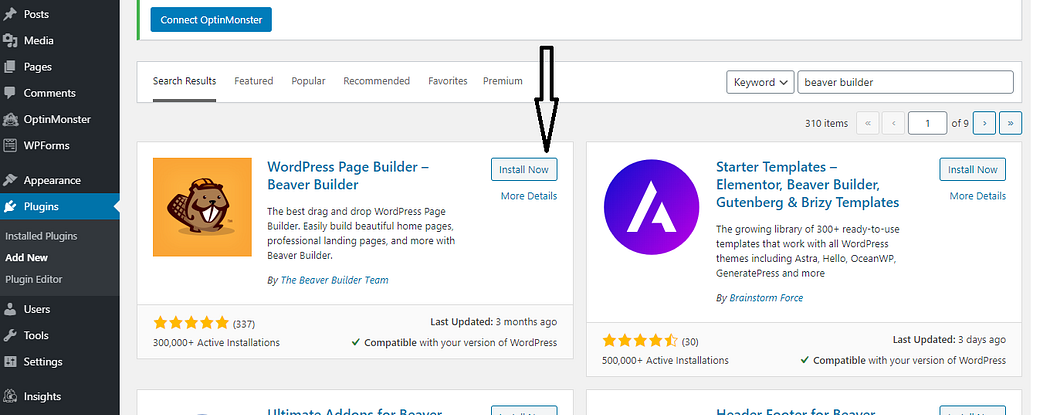Screen dimensions: 1050x415
Task: Open the Keyword search type dropdown
Action: pyautogui.click(x=760, y=82)
